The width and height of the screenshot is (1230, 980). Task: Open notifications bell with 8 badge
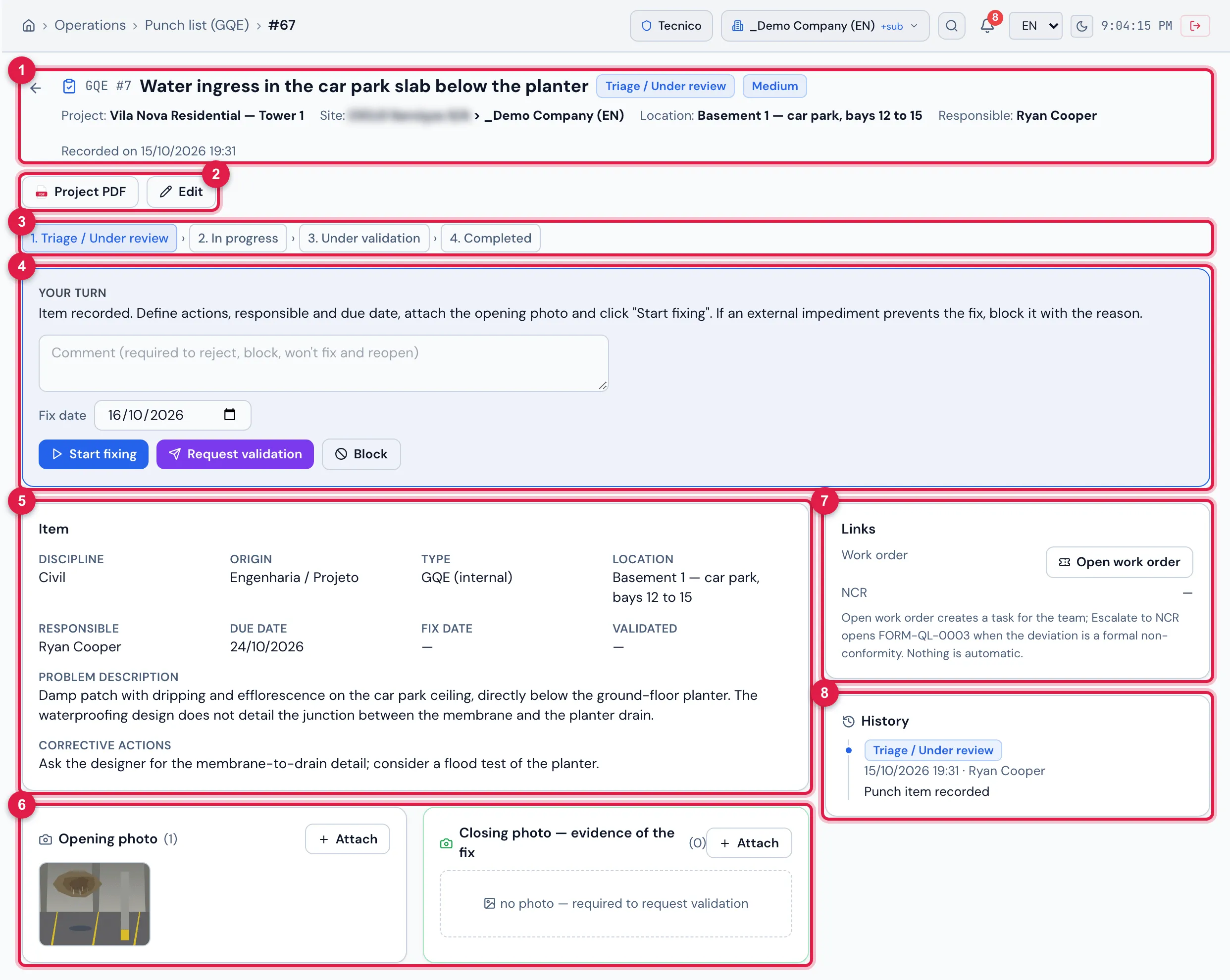(x=987, y=26)
